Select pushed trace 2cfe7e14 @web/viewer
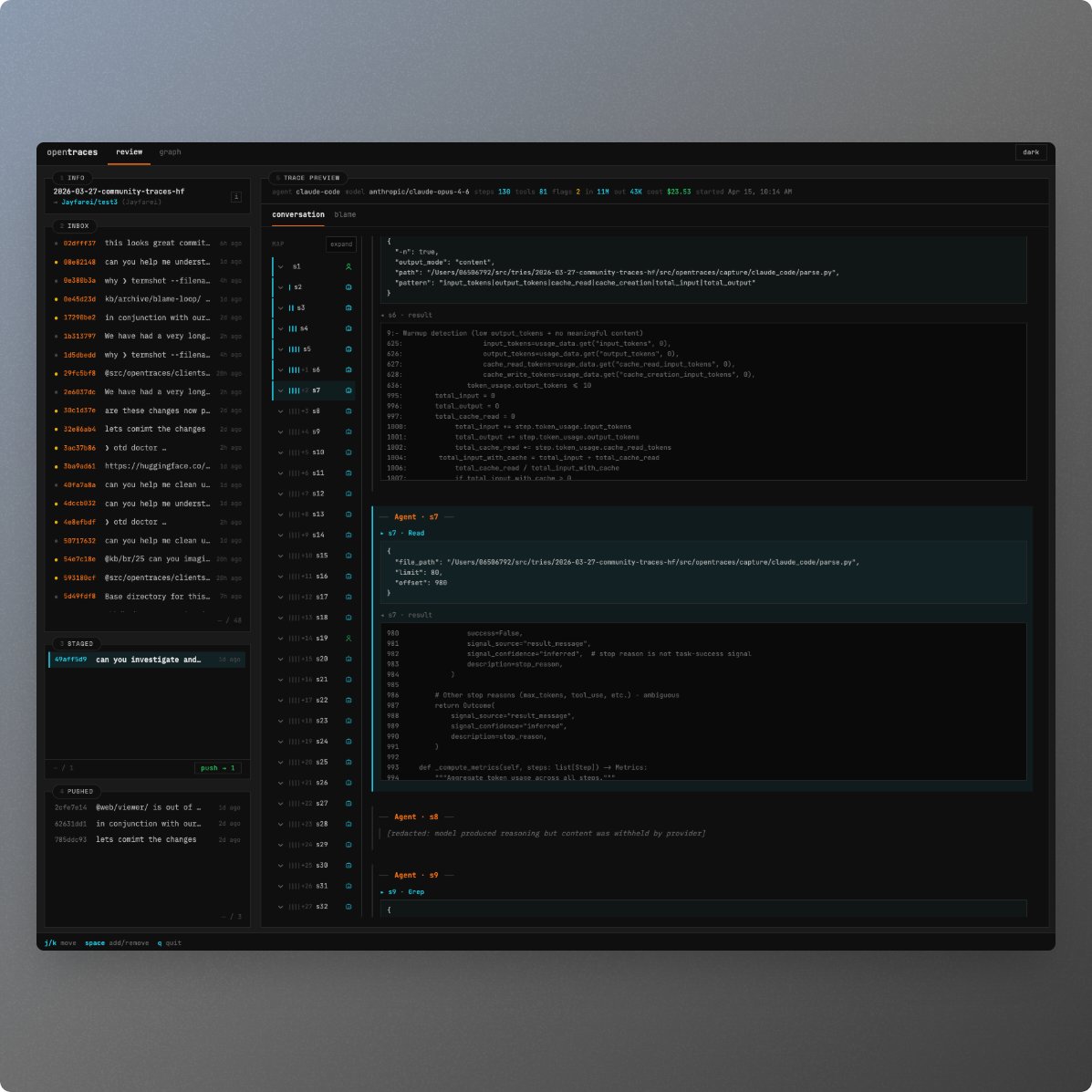This screenshot has width=1092, height=1092. [148, 808]
